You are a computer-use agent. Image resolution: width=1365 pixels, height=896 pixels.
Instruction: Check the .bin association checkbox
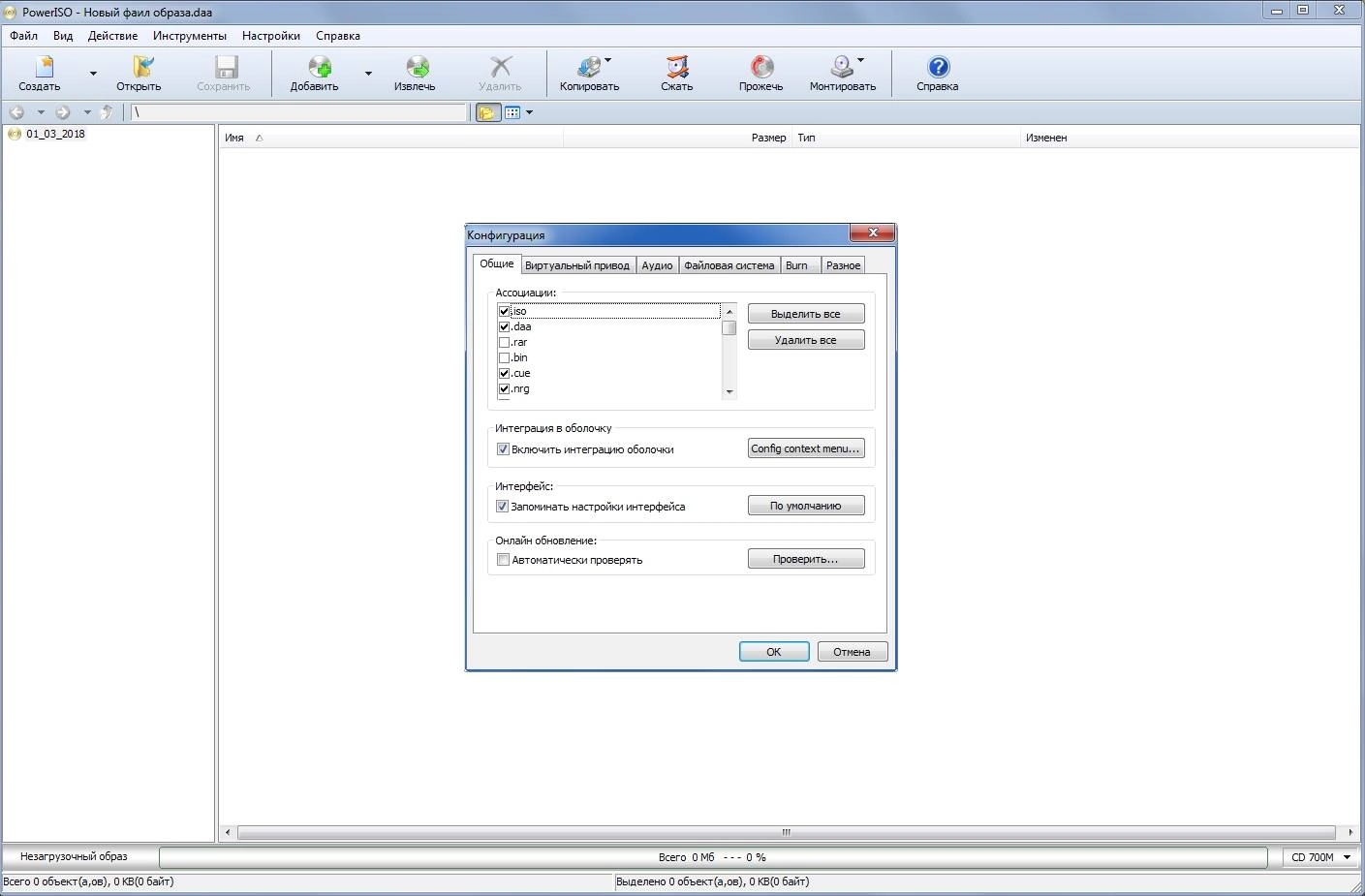click(x=504, y=357)
